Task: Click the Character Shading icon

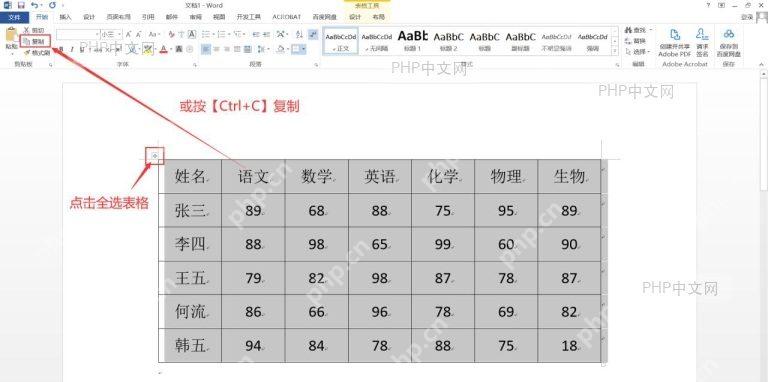Action: pos(179,49)
